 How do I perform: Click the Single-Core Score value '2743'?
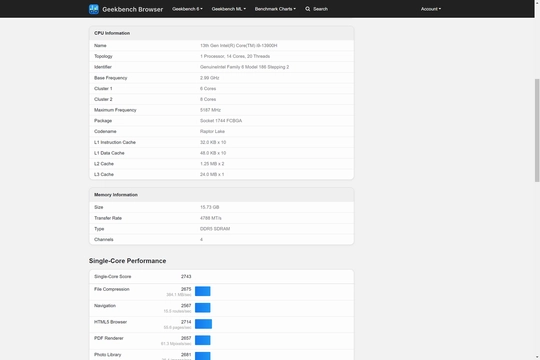(186, 276)
